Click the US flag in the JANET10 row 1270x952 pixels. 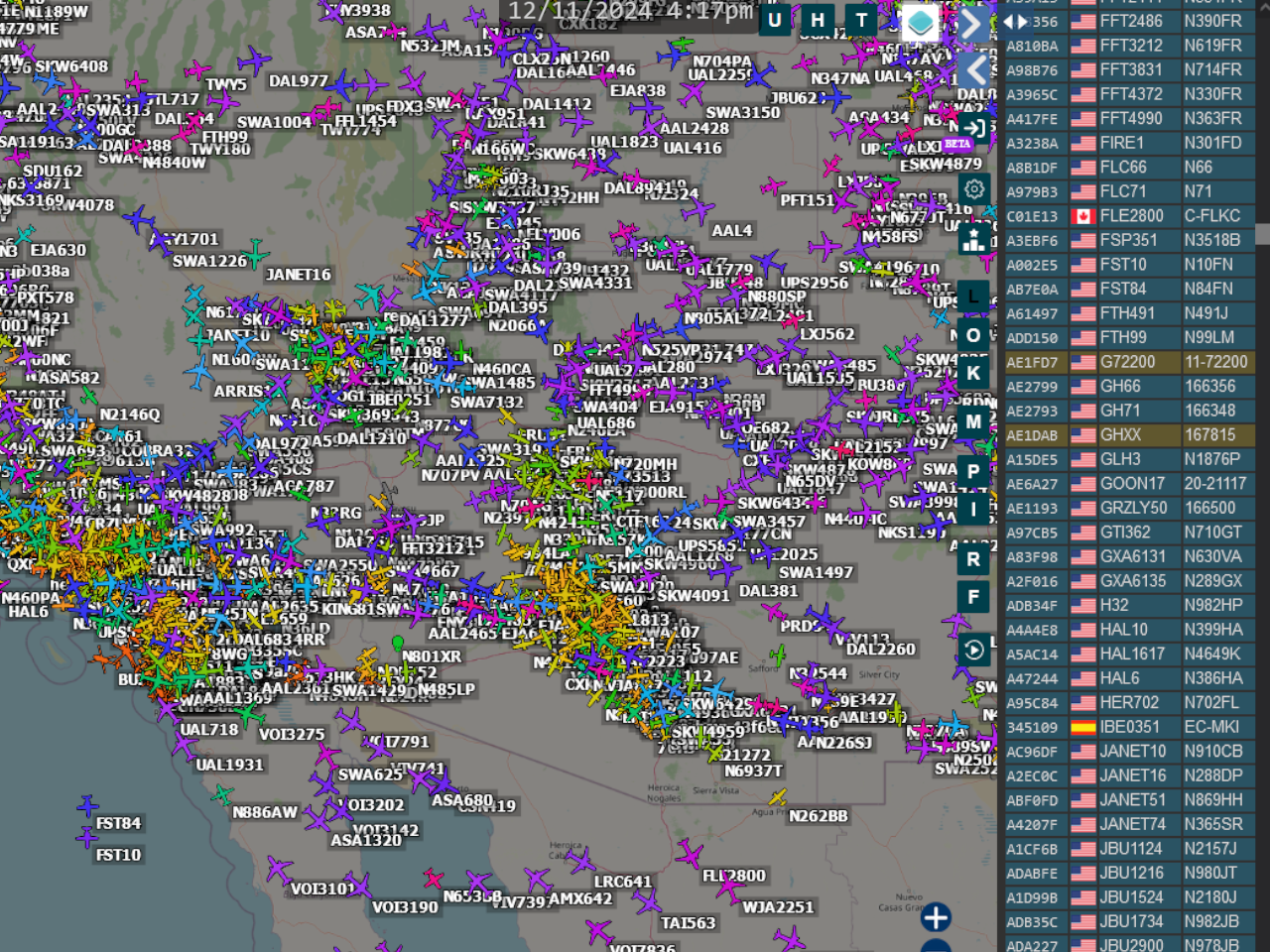pyautogui.click(x=1082, y=752)
